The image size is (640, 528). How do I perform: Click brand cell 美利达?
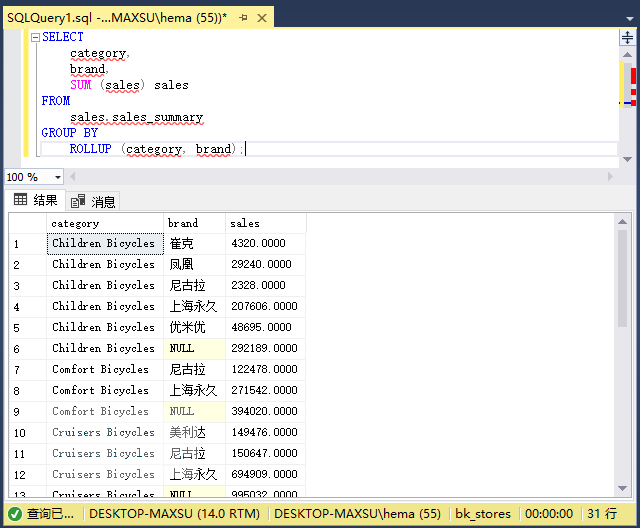194,433
